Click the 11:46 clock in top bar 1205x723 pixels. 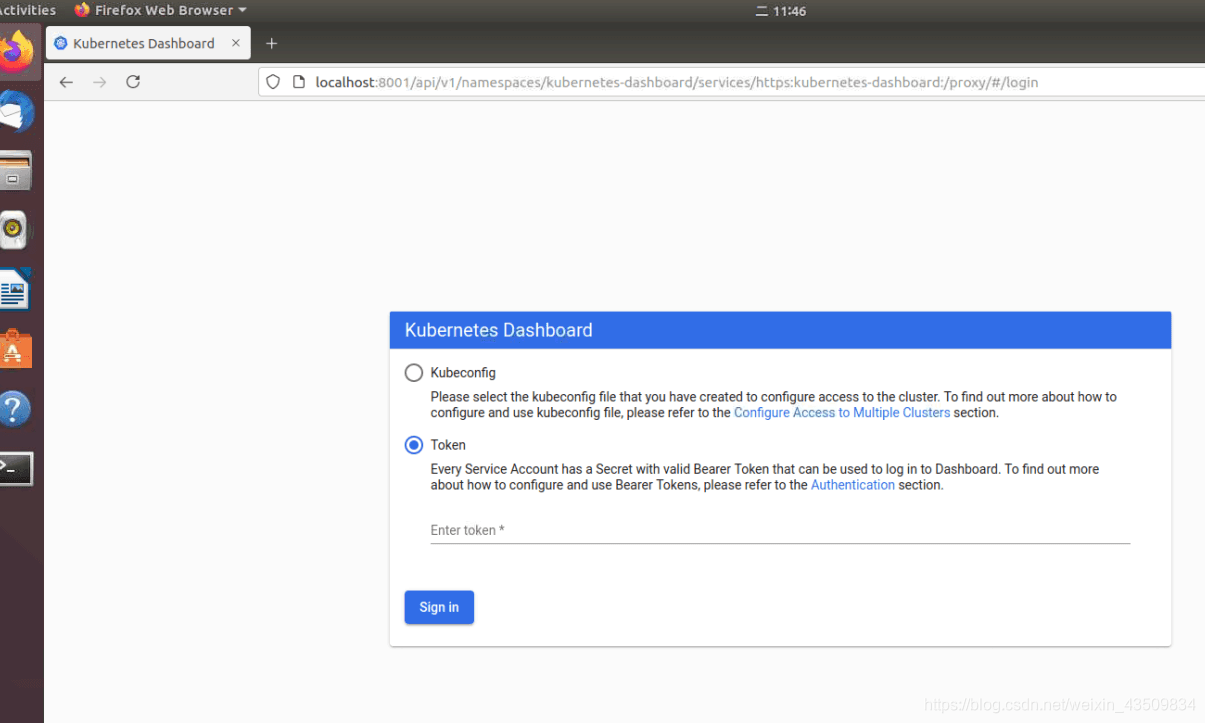[789, 11]
